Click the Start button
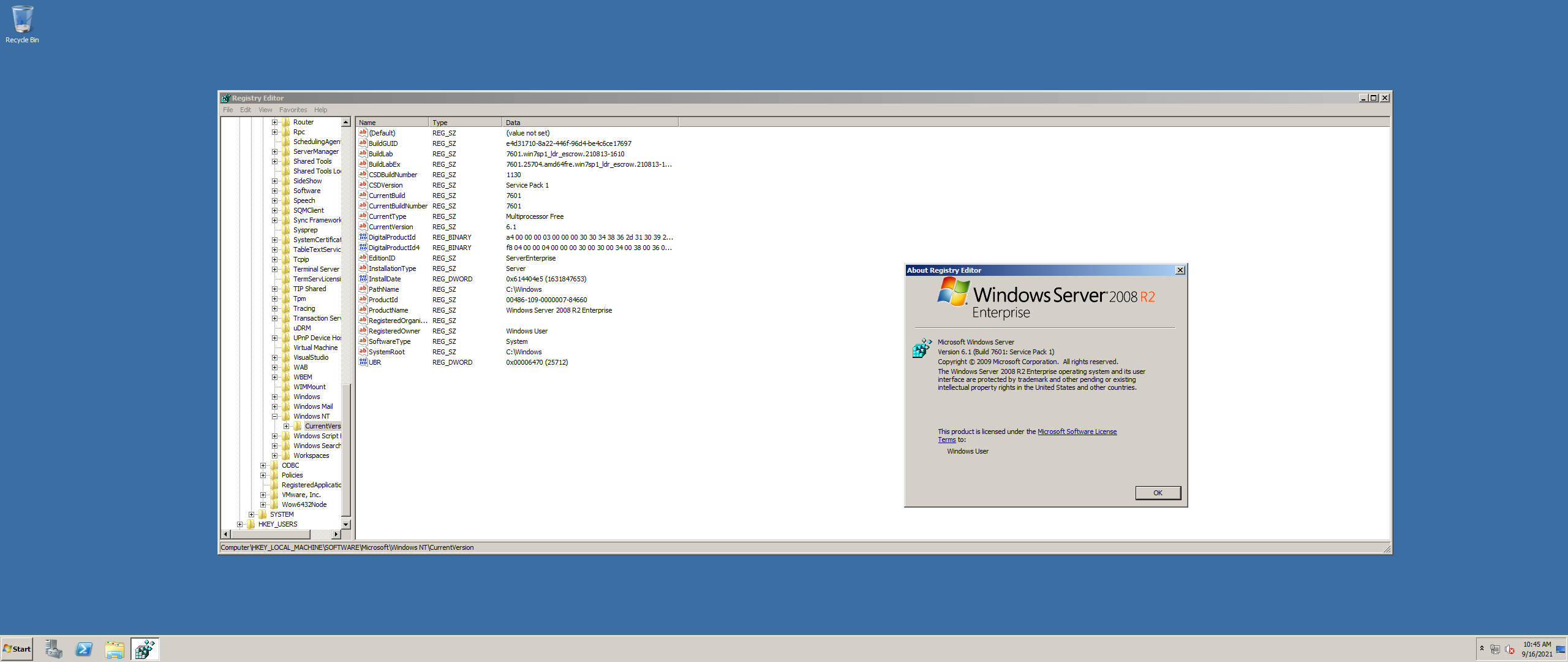This screenshot has width=1568, height=662. pos(17,649)
